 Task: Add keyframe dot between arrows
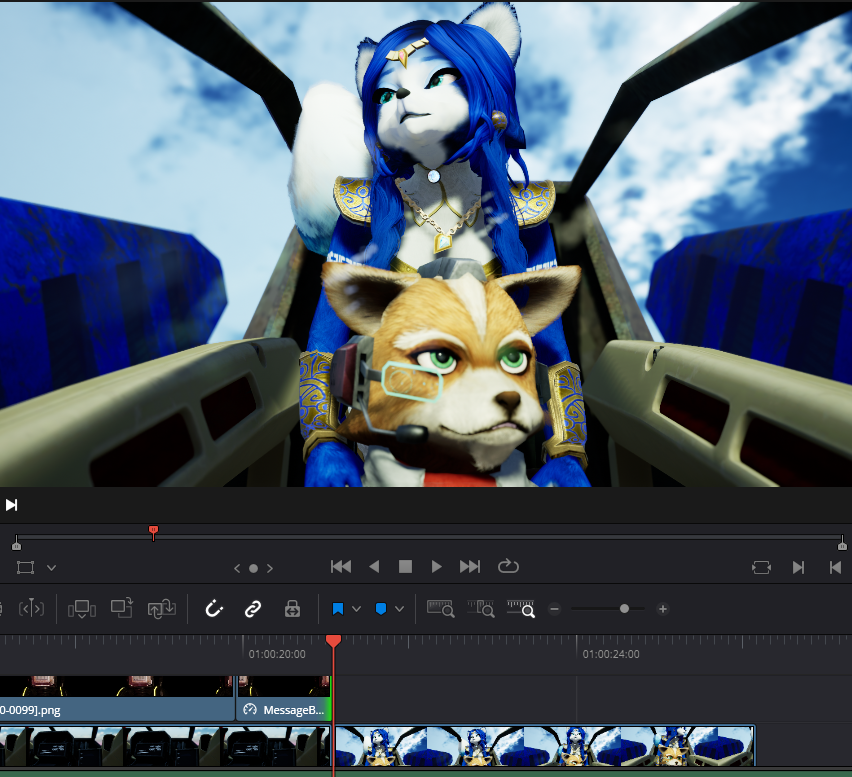253,568
